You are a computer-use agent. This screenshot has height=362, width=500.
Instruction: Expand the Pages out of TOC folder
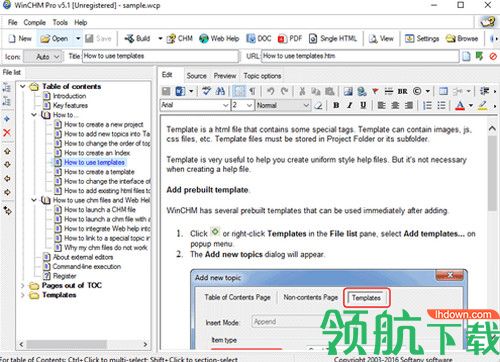22,286
